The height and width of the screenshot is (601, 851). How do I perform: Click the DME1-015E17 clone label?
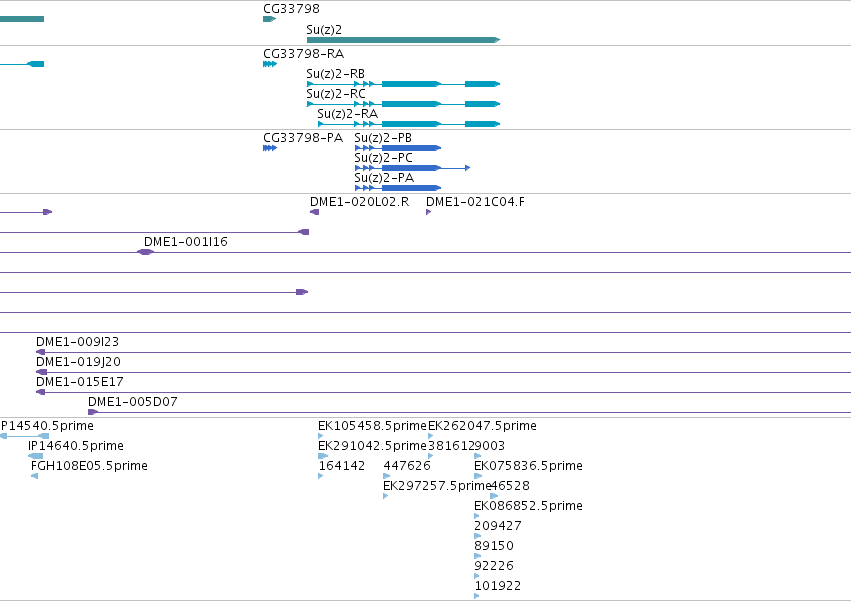(x=80, y=382)
